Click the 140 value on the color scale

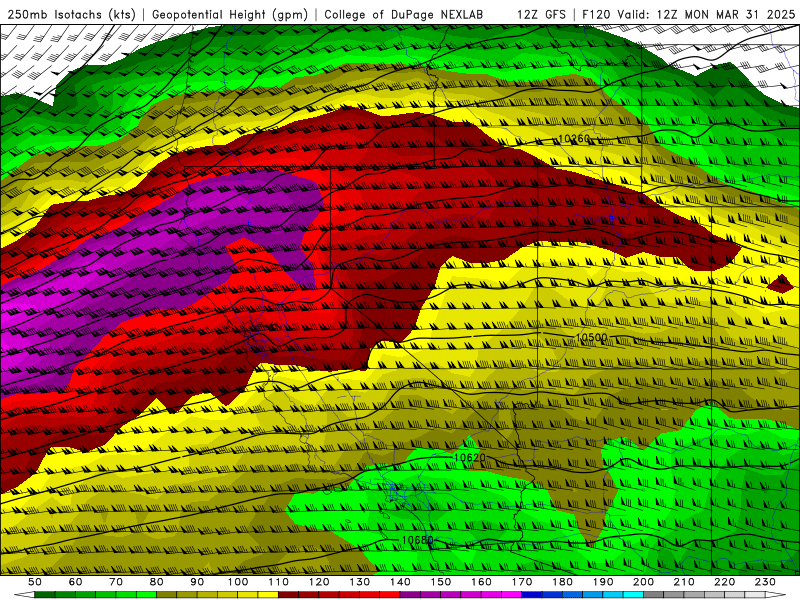400,582
